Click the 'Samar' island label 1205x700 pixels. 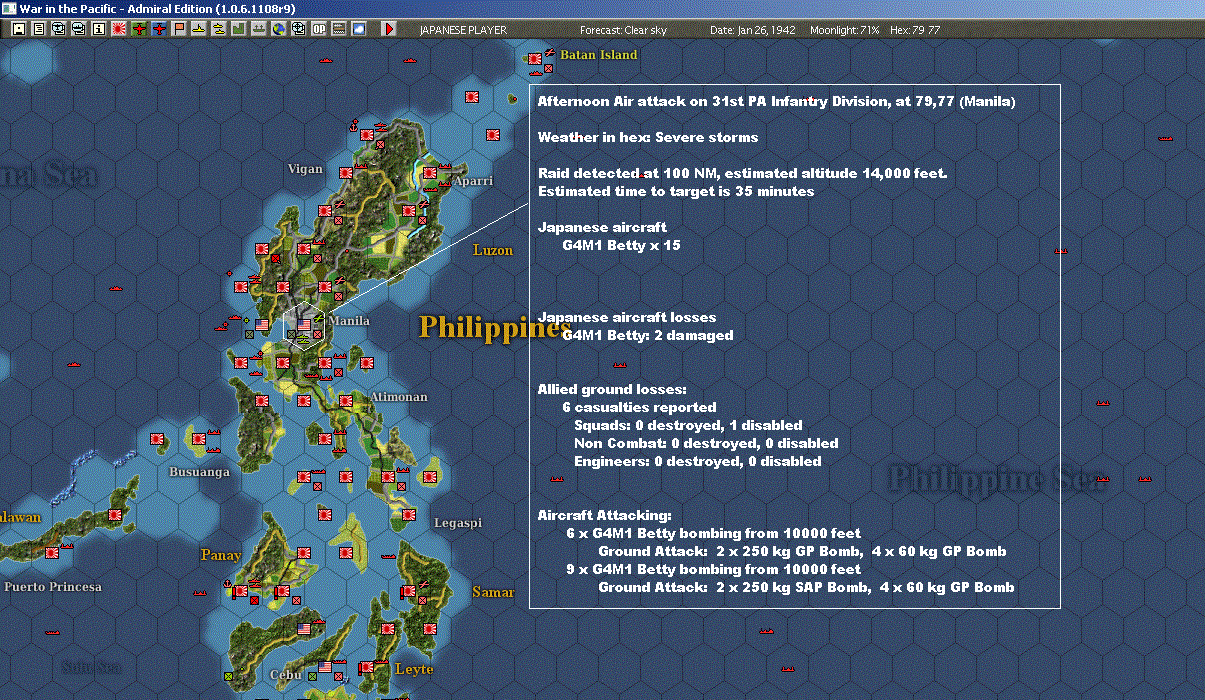click(493, 592)
